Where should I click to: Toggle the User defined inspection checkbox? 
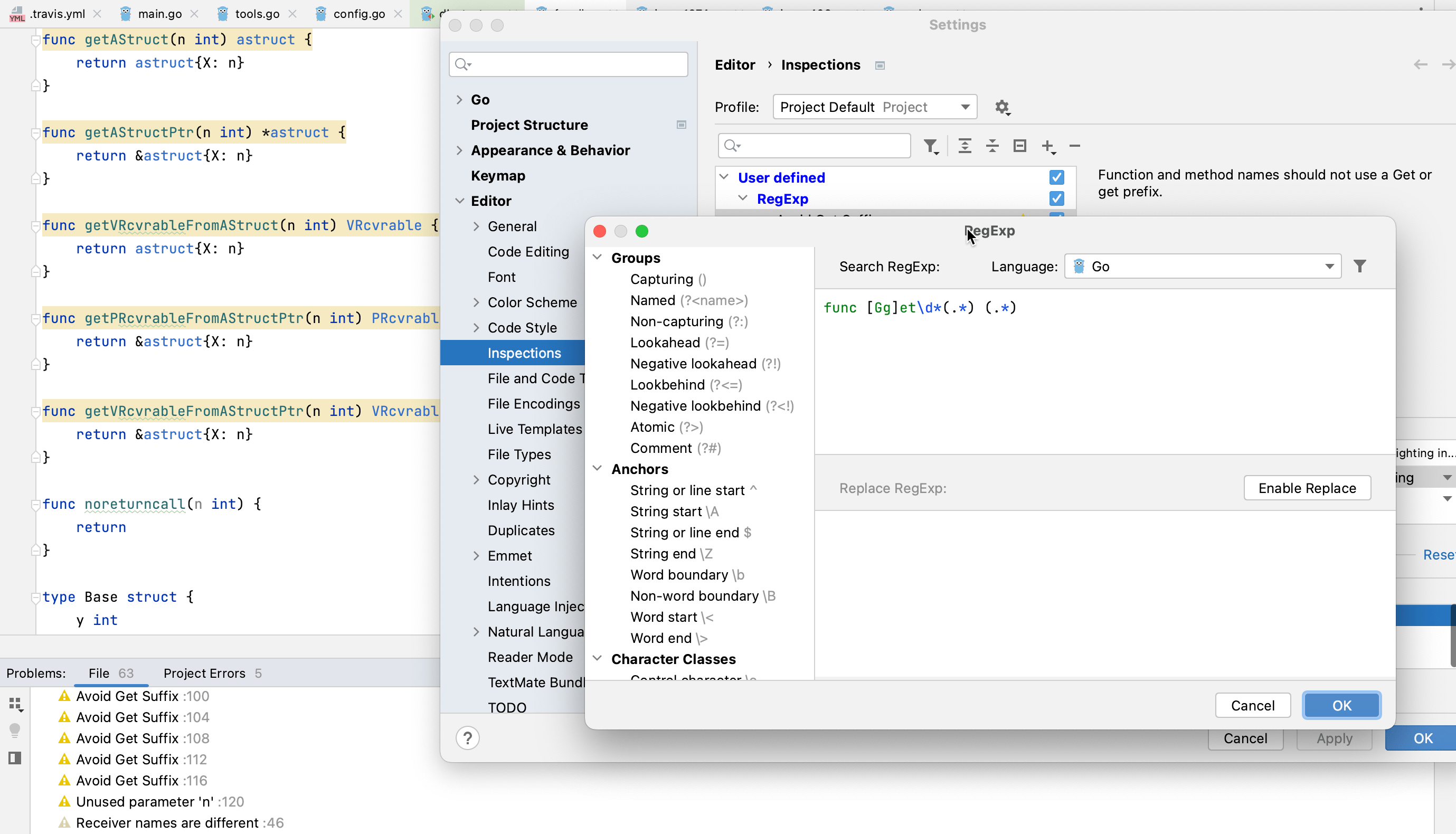(x=1057, y=177)
